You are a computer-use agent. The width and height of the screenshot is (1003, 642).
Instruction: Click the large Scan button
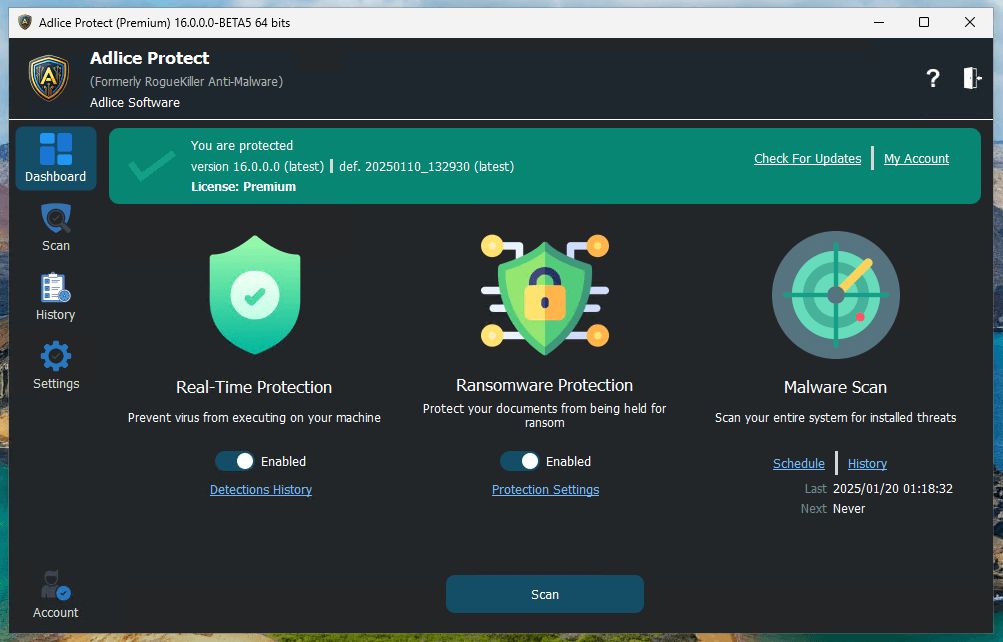click(x=545, y=594)
